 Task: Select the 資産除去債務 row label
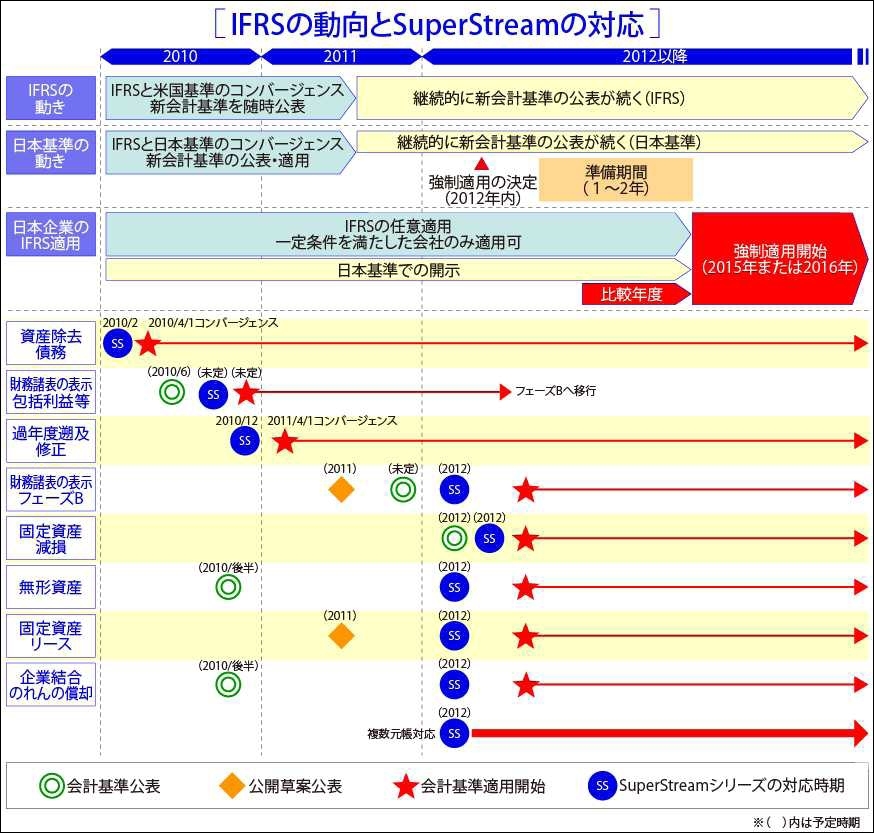point(51,343)
